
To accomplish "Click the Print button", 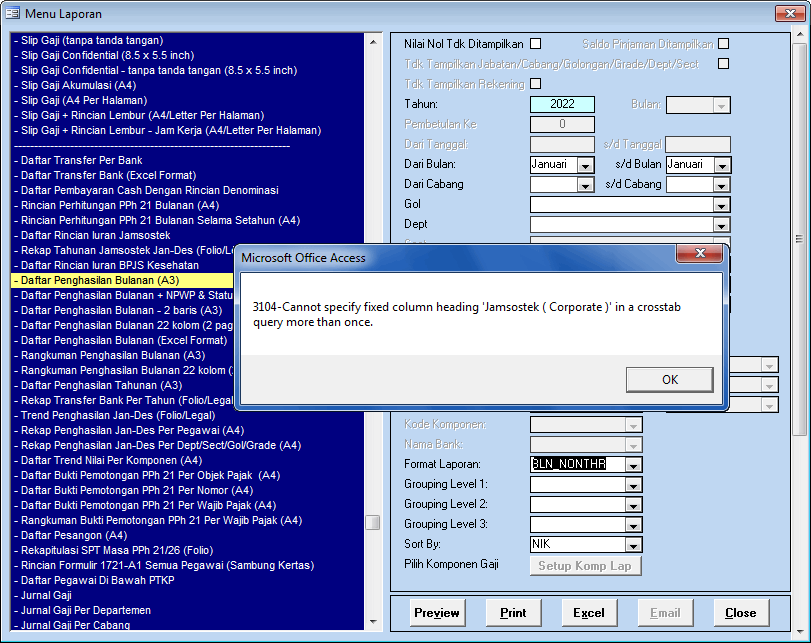I will coord(513,612).
